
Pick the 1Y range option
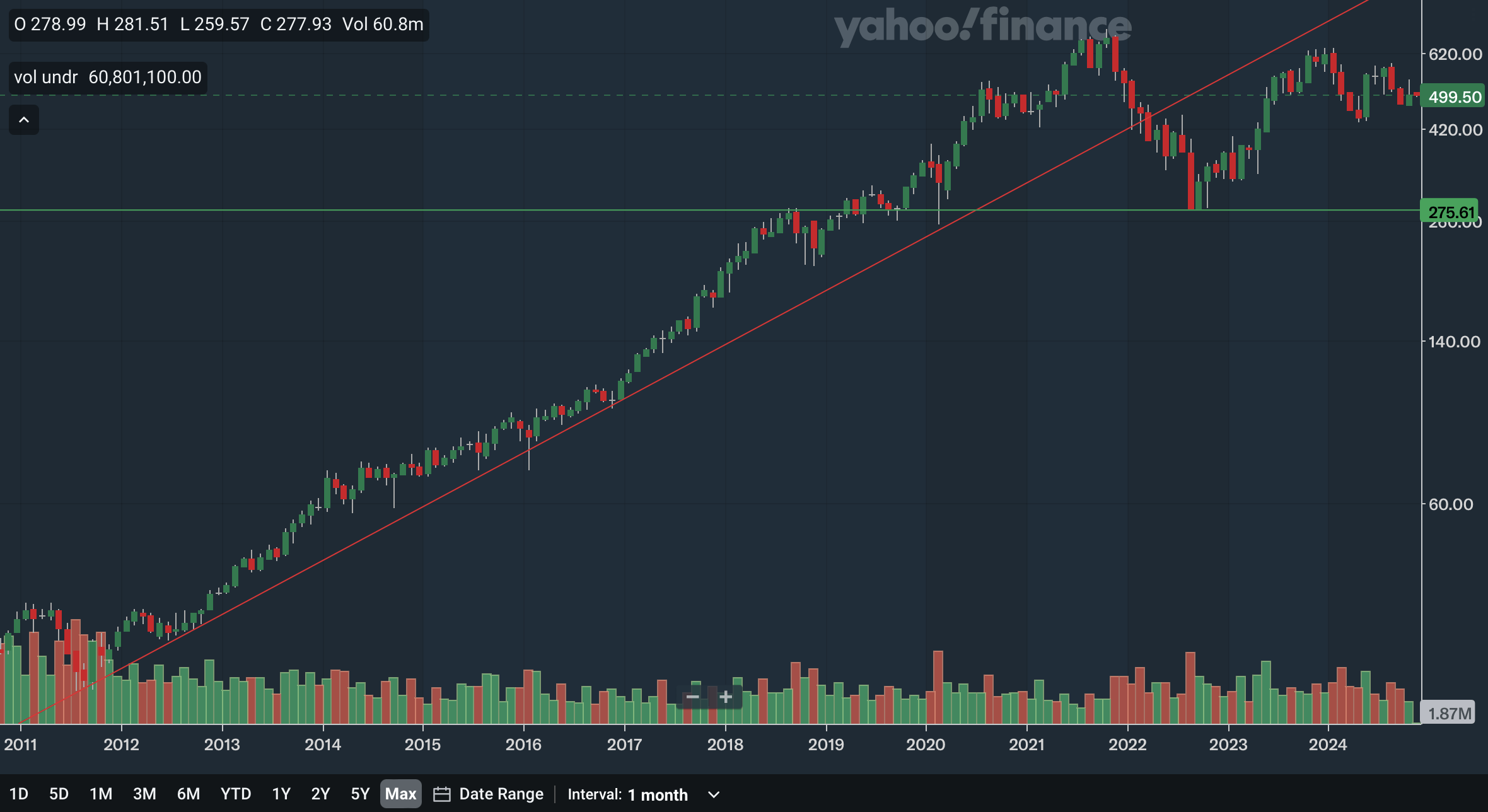pos(281,794)
